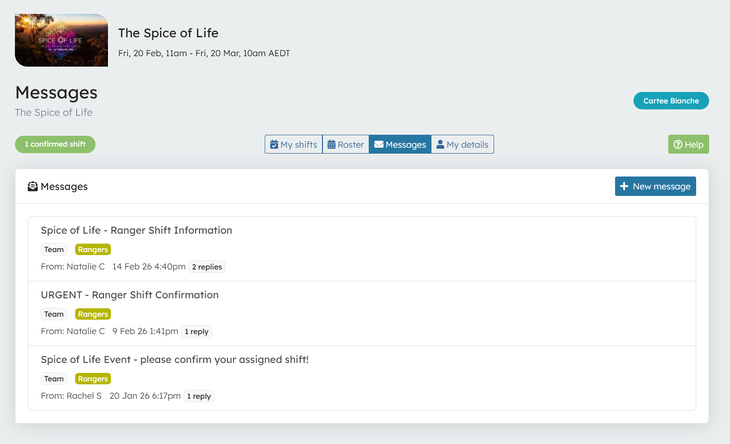Click the calendar-check icon in My shifts

274,145
